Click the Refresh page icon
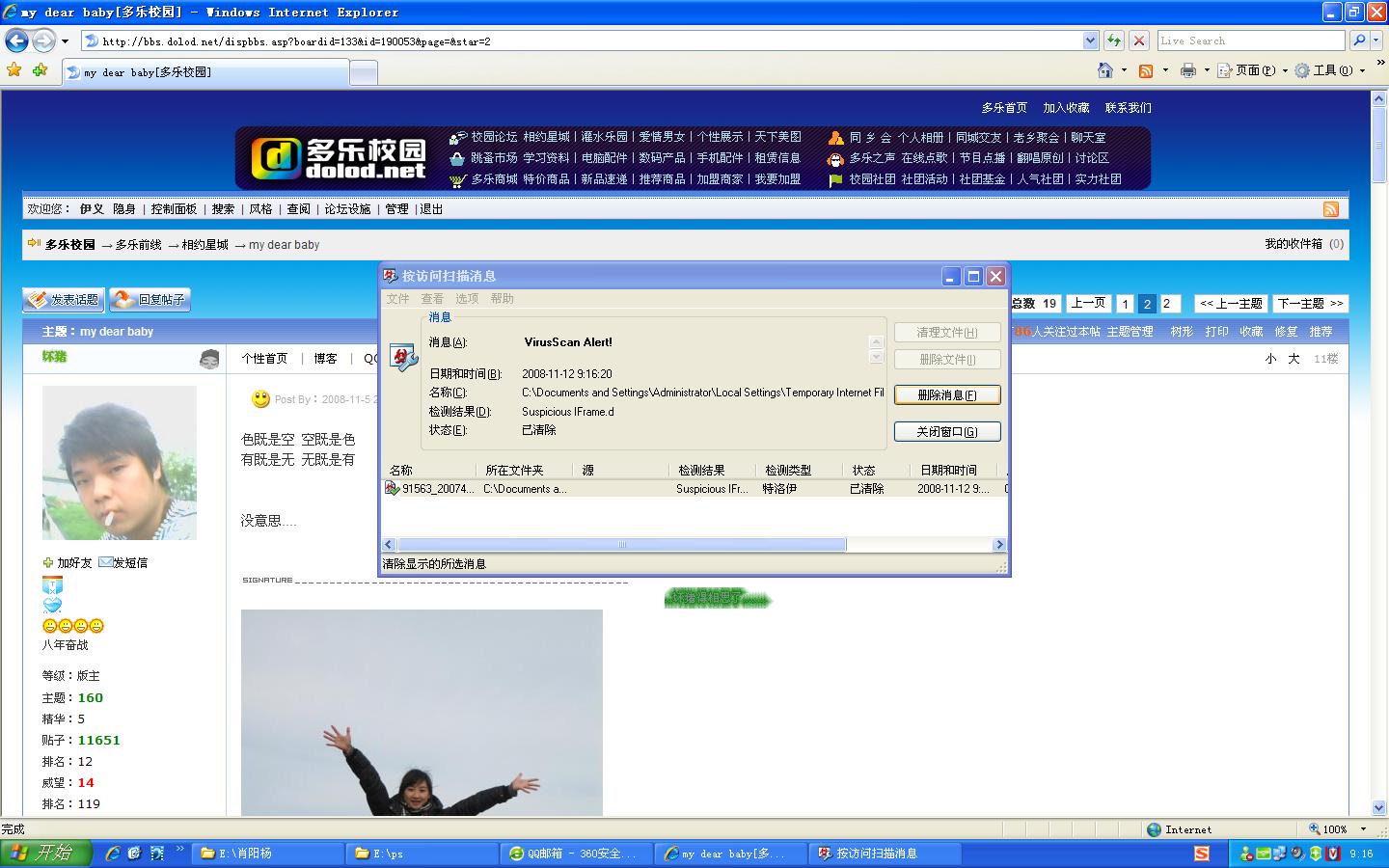Image resolution: width=1389 pixels, height=868 pixels. click(1114, 41)
